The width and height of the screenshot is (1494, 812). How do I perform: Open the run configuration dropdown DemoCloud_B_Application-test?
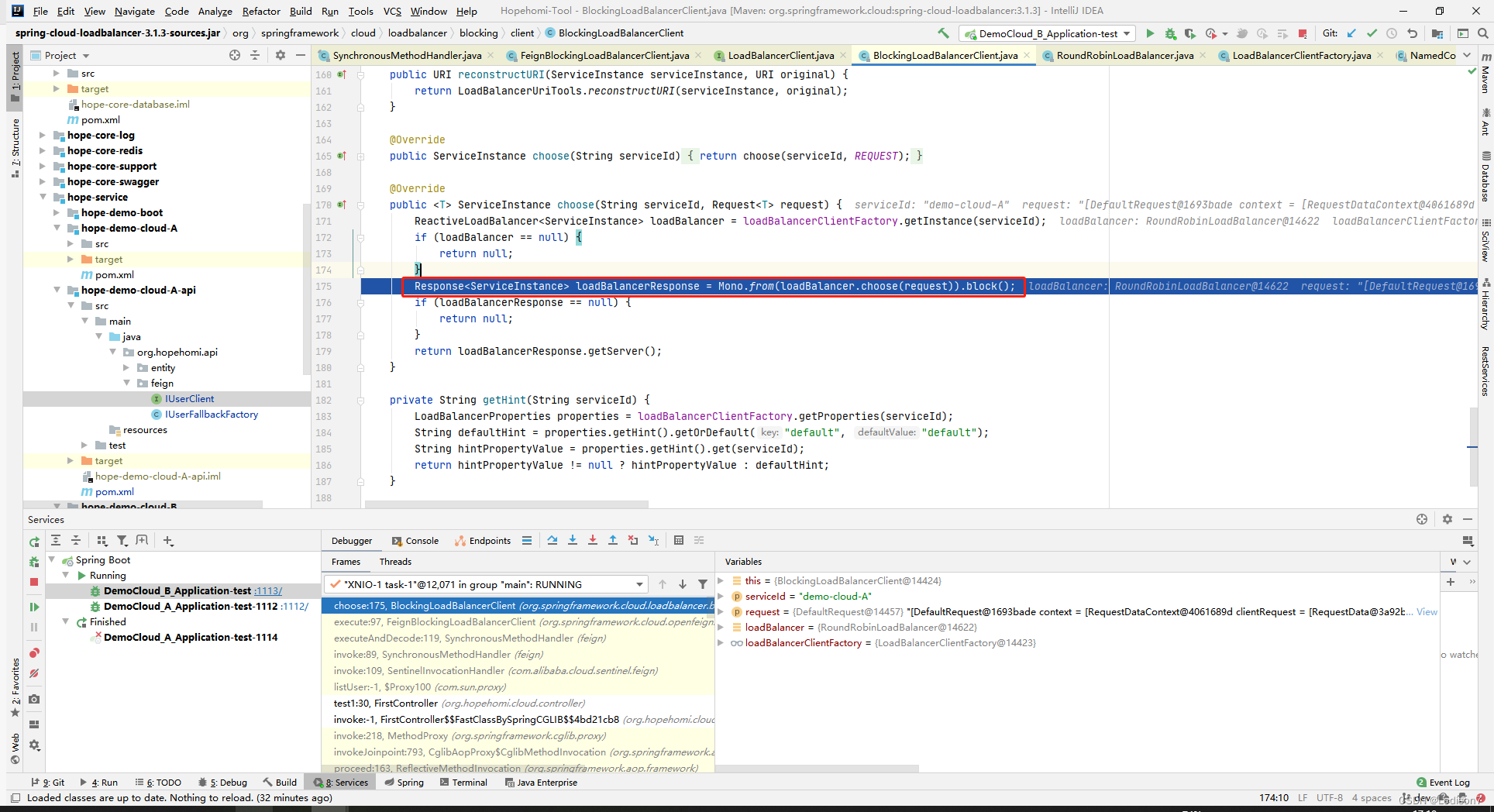coord(1048,33)
